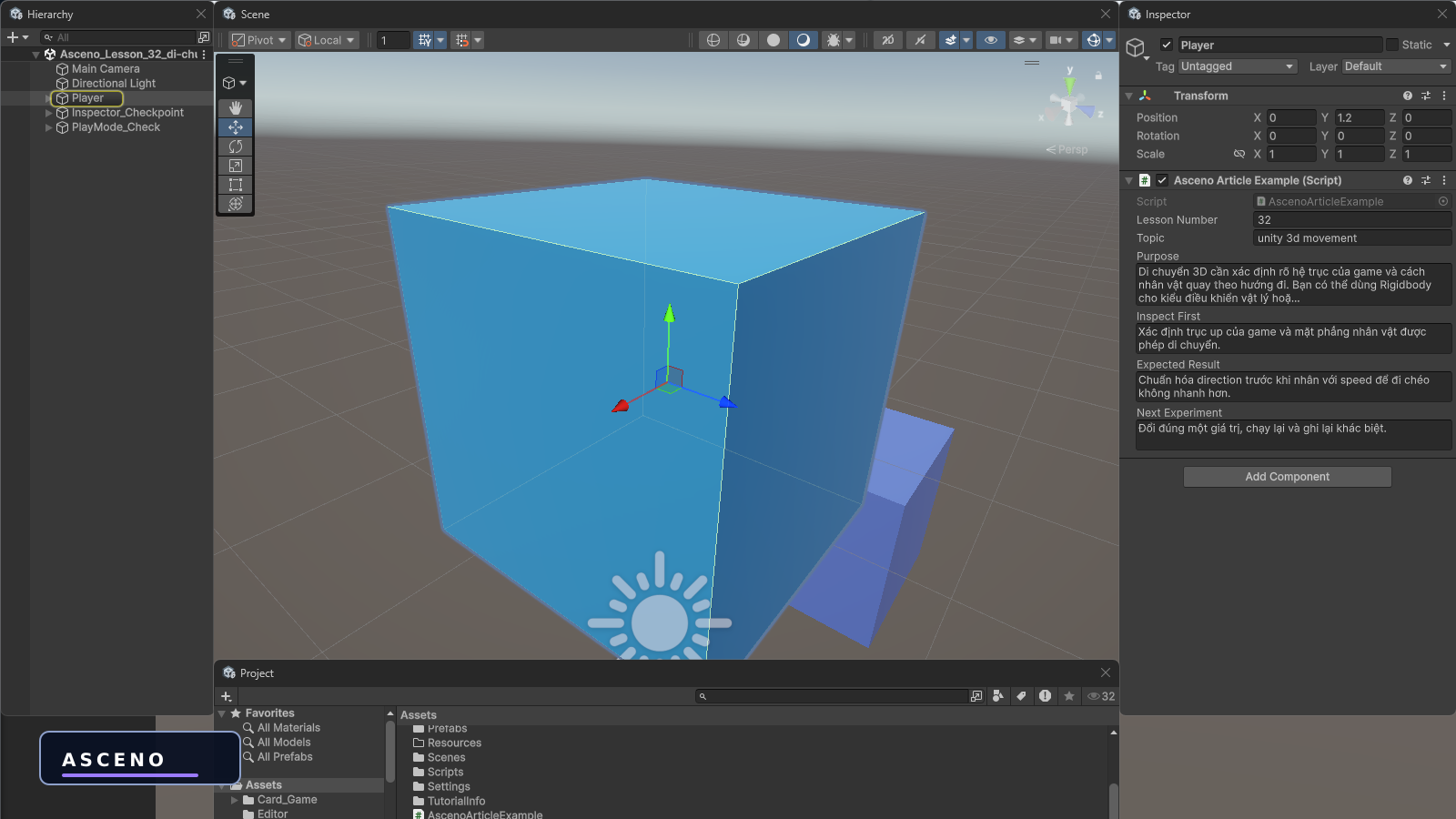This screenshot has height=819, width=1456.
Task: Click the constrained proportions scale link icon
Action: (1239, 154)
